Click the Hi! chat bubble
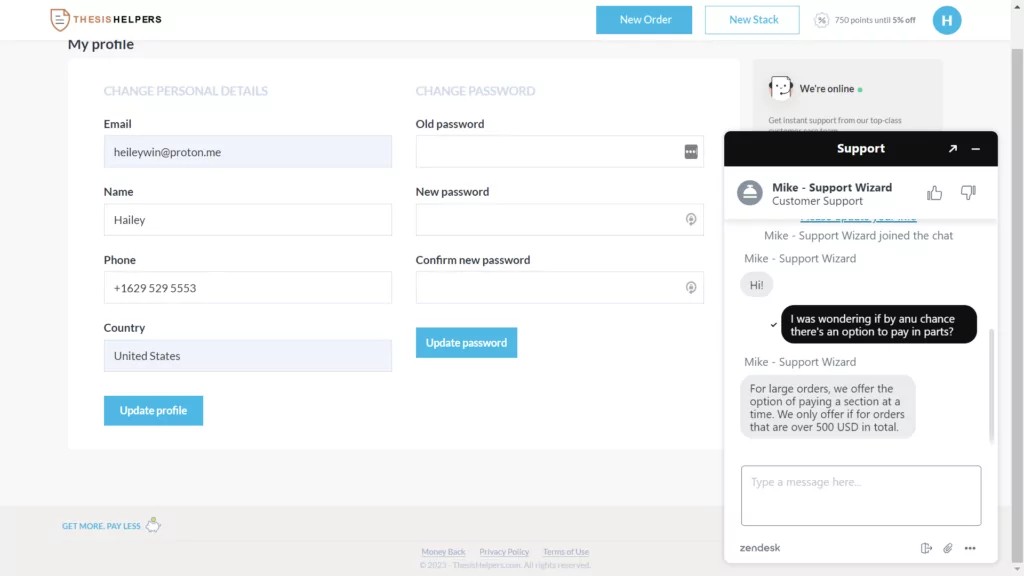Screen dimensions: 1024x576 pos(756,285)
